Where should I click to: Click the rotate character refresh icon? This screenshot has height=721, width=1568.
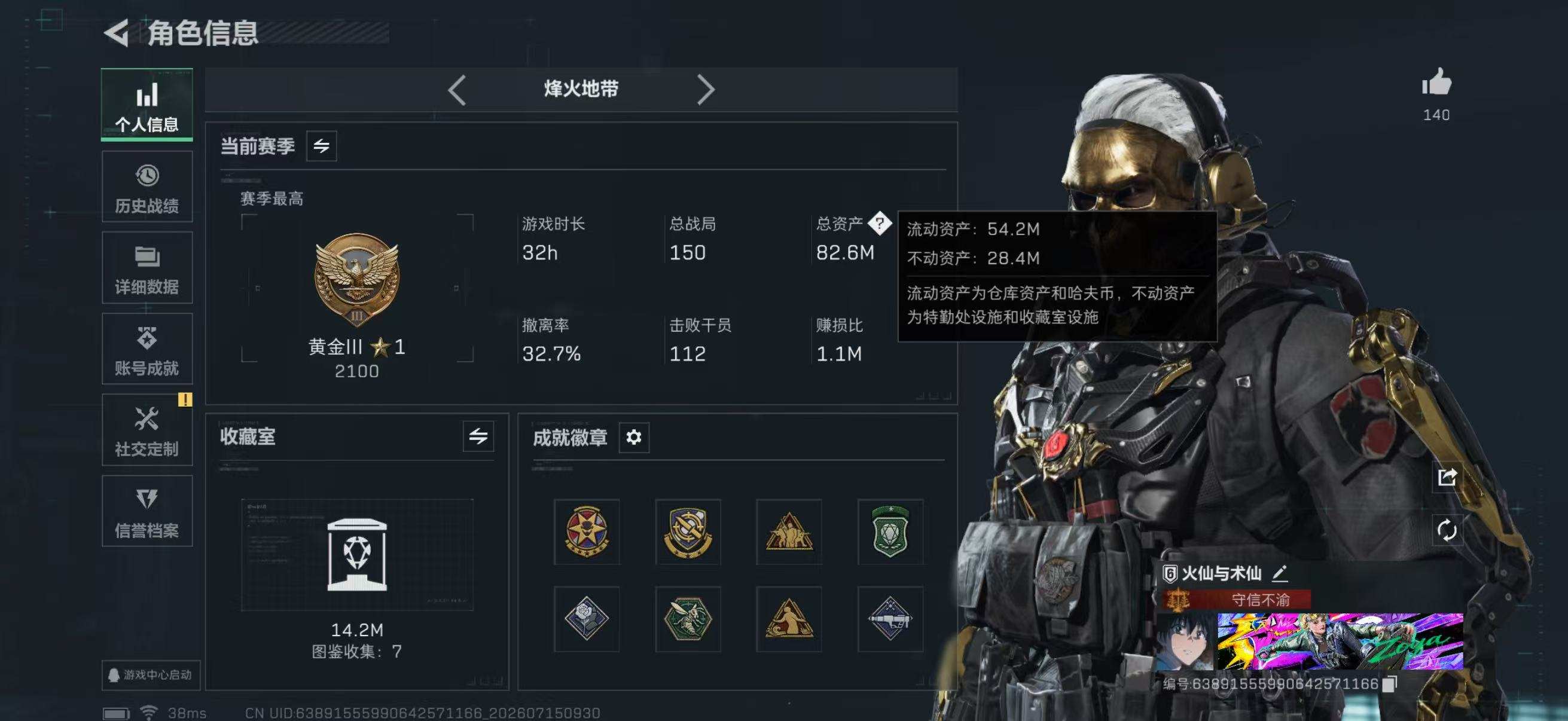click(1446, 530)
